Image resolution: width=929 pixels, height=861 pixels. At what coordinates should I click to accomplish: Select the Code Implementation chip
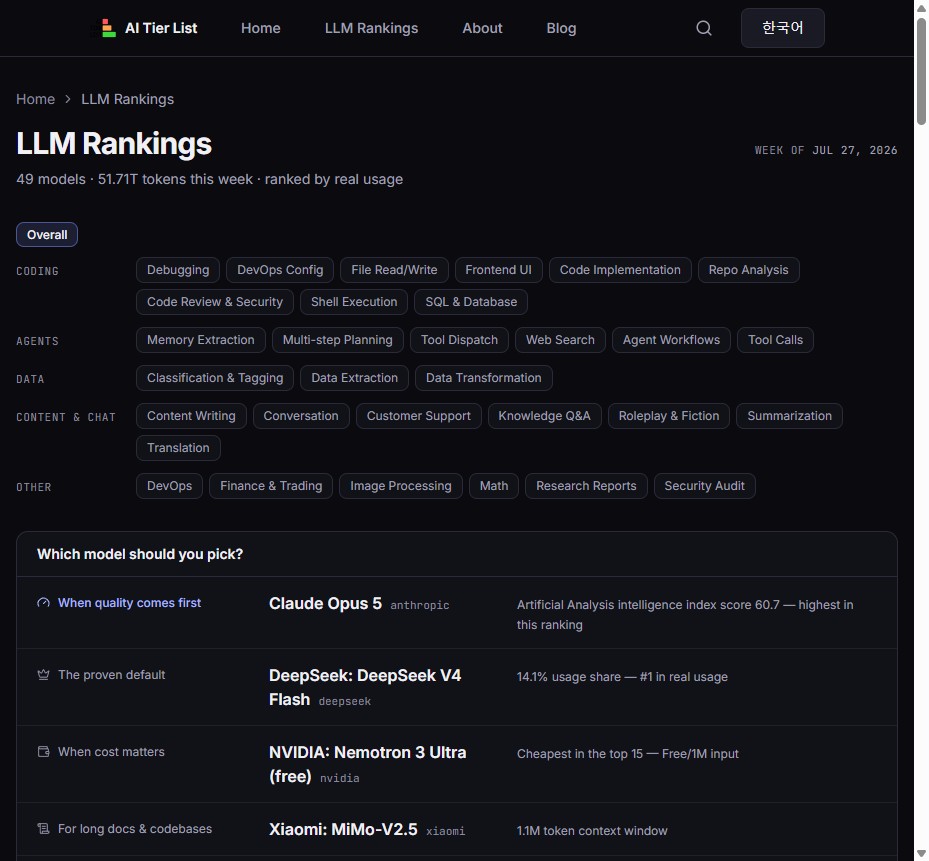click(620, 270)
